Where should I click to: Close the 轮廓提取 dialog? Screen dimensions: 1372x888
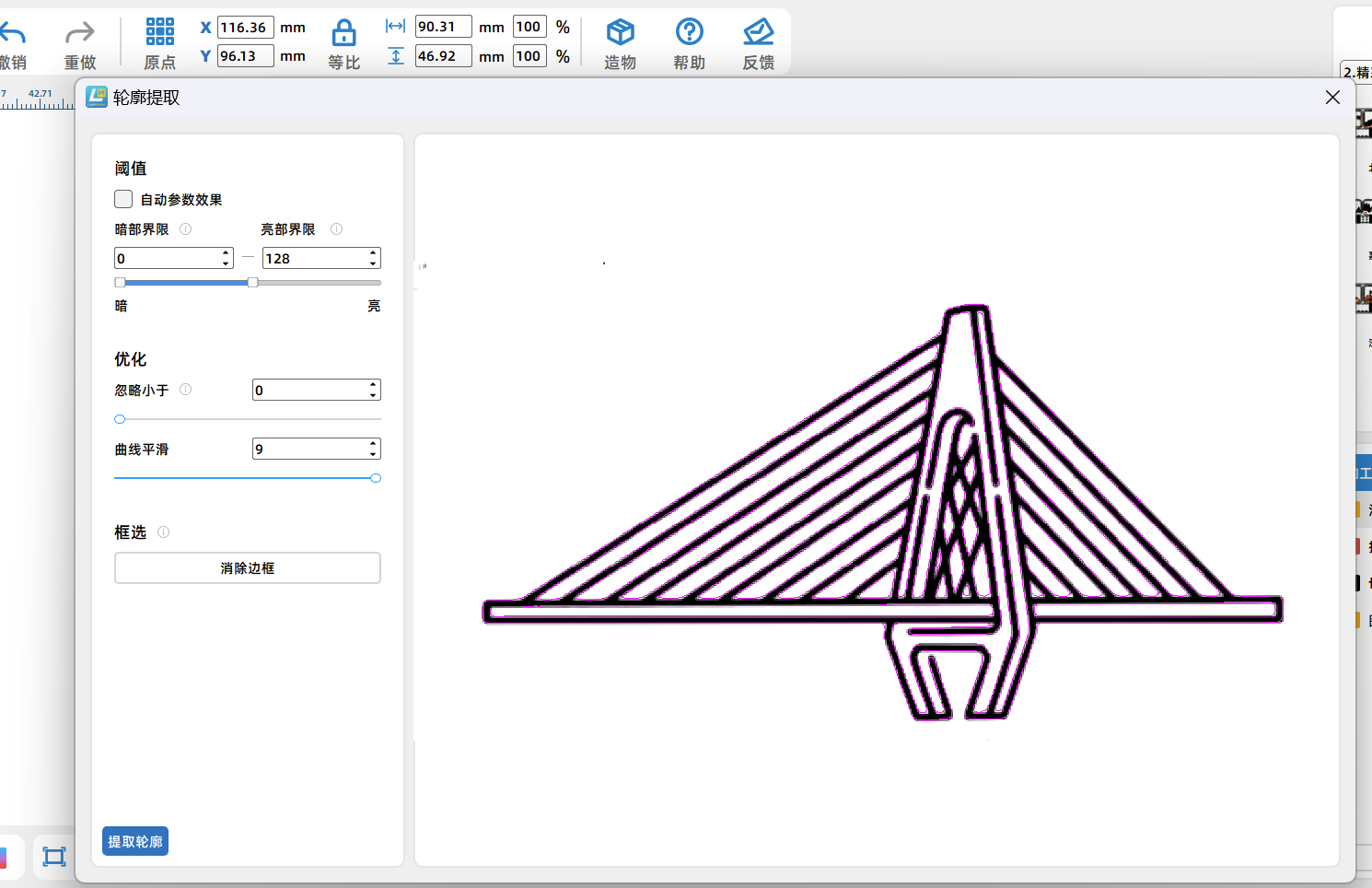coord(1332,98)
